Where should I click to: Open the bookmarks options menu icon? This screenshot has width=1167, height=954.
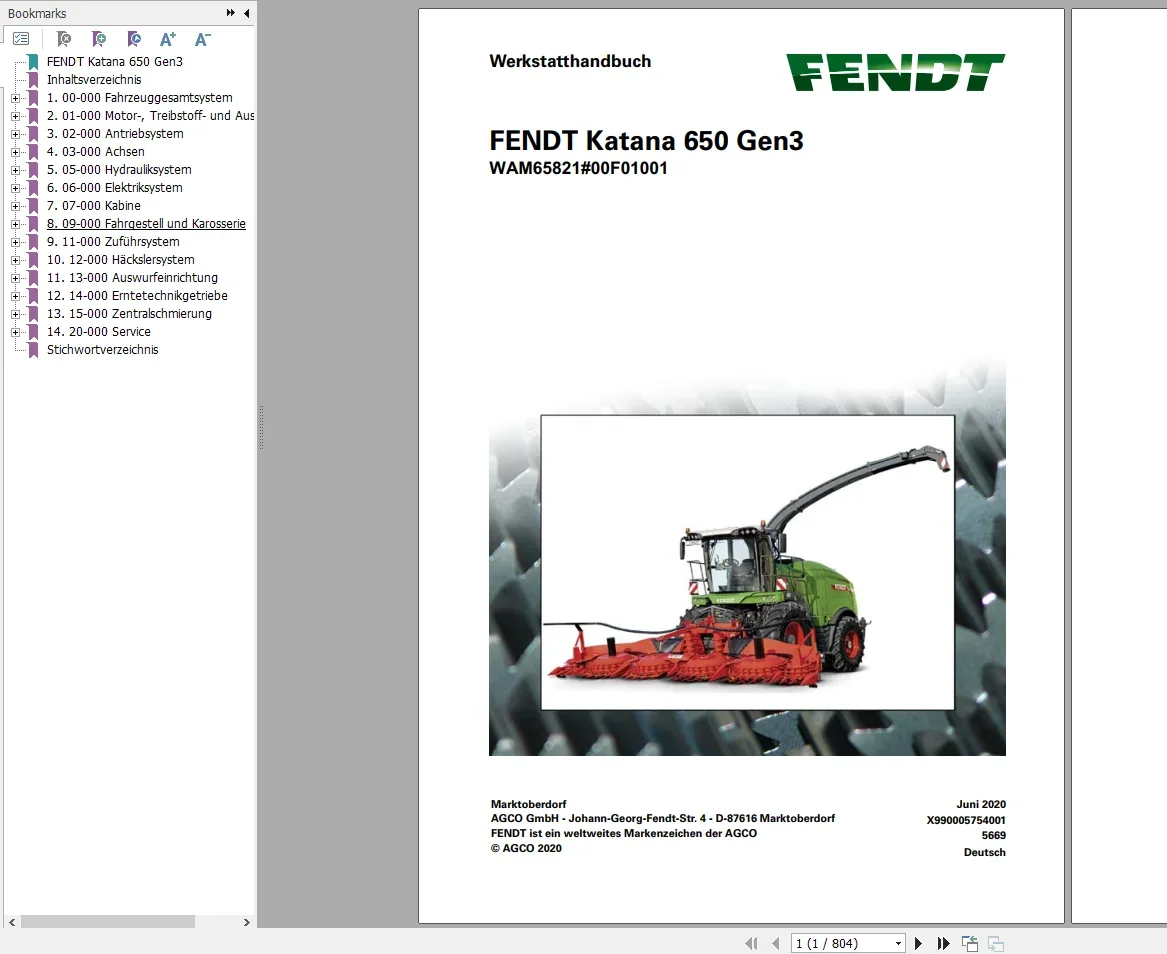(21, 39)
